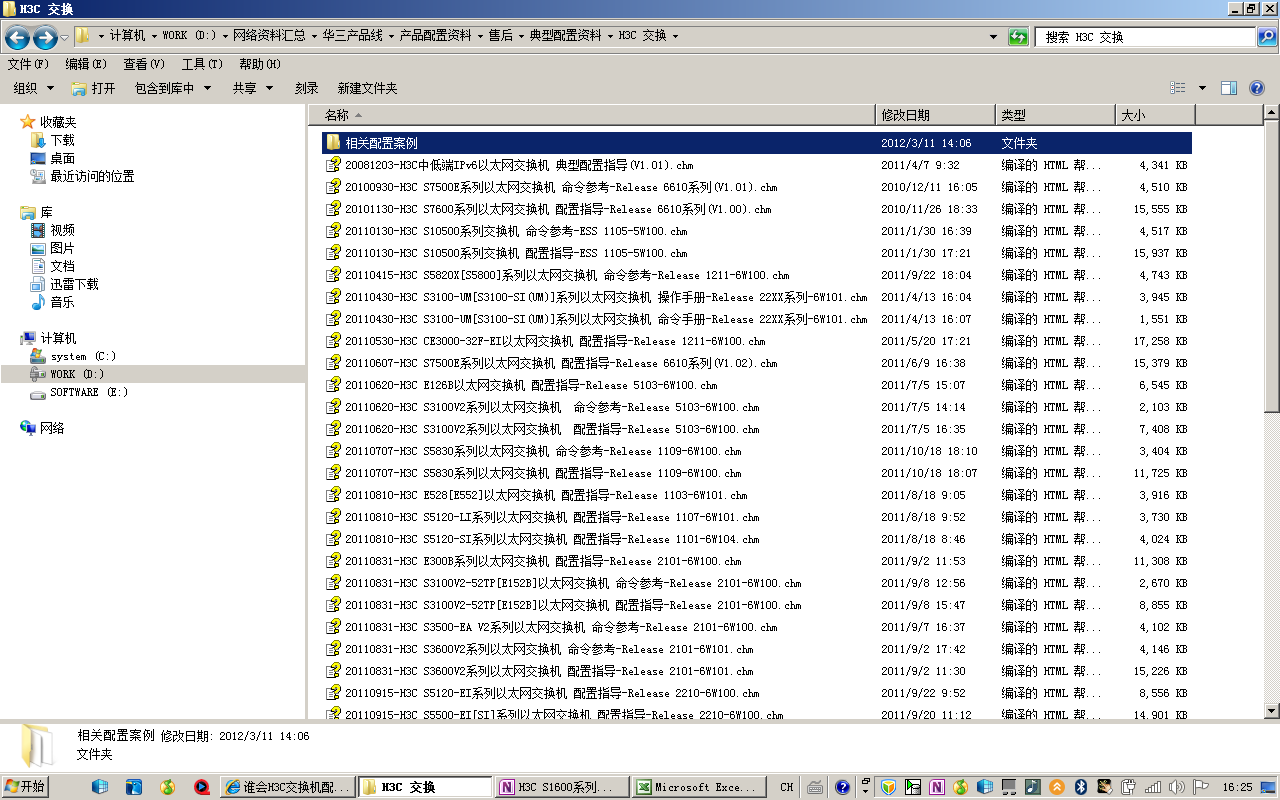Click the Bluetooth tray icon
Screen dimensions: 1280x800
[1081, 787]
